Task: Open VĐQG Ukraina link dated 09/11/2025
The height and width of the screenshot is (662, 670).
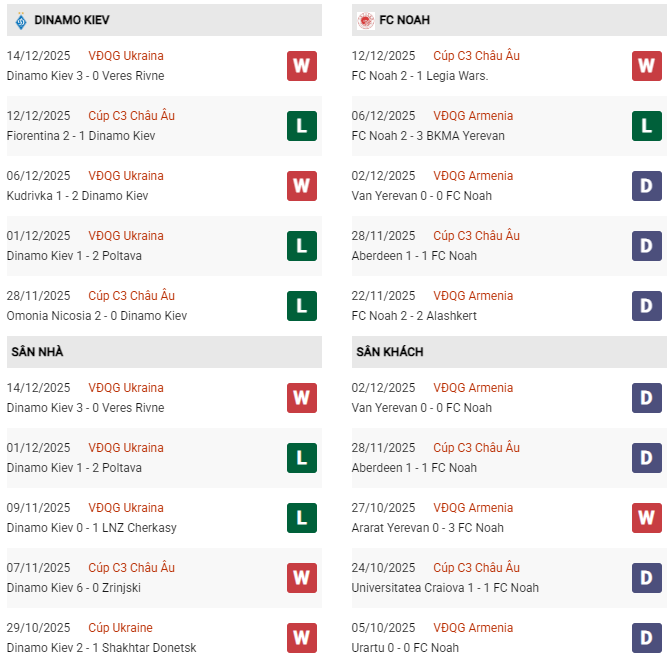Action: pyautogui.click(x=126, y=508)
